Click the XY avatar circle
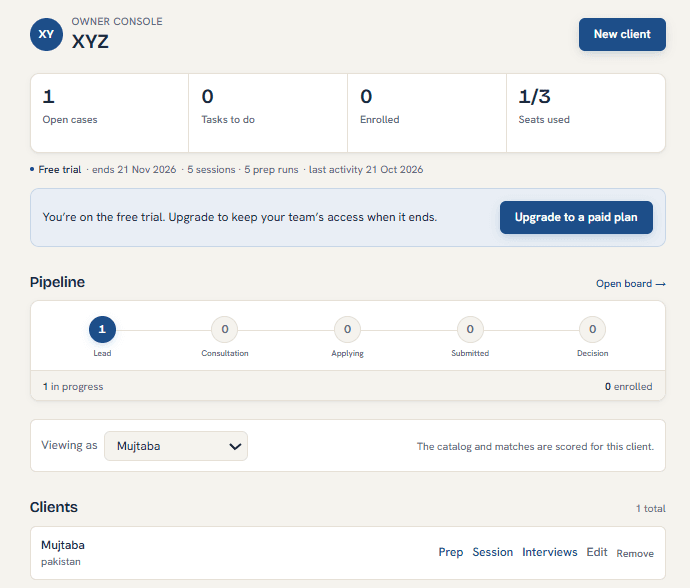 (x=46, y=34)
